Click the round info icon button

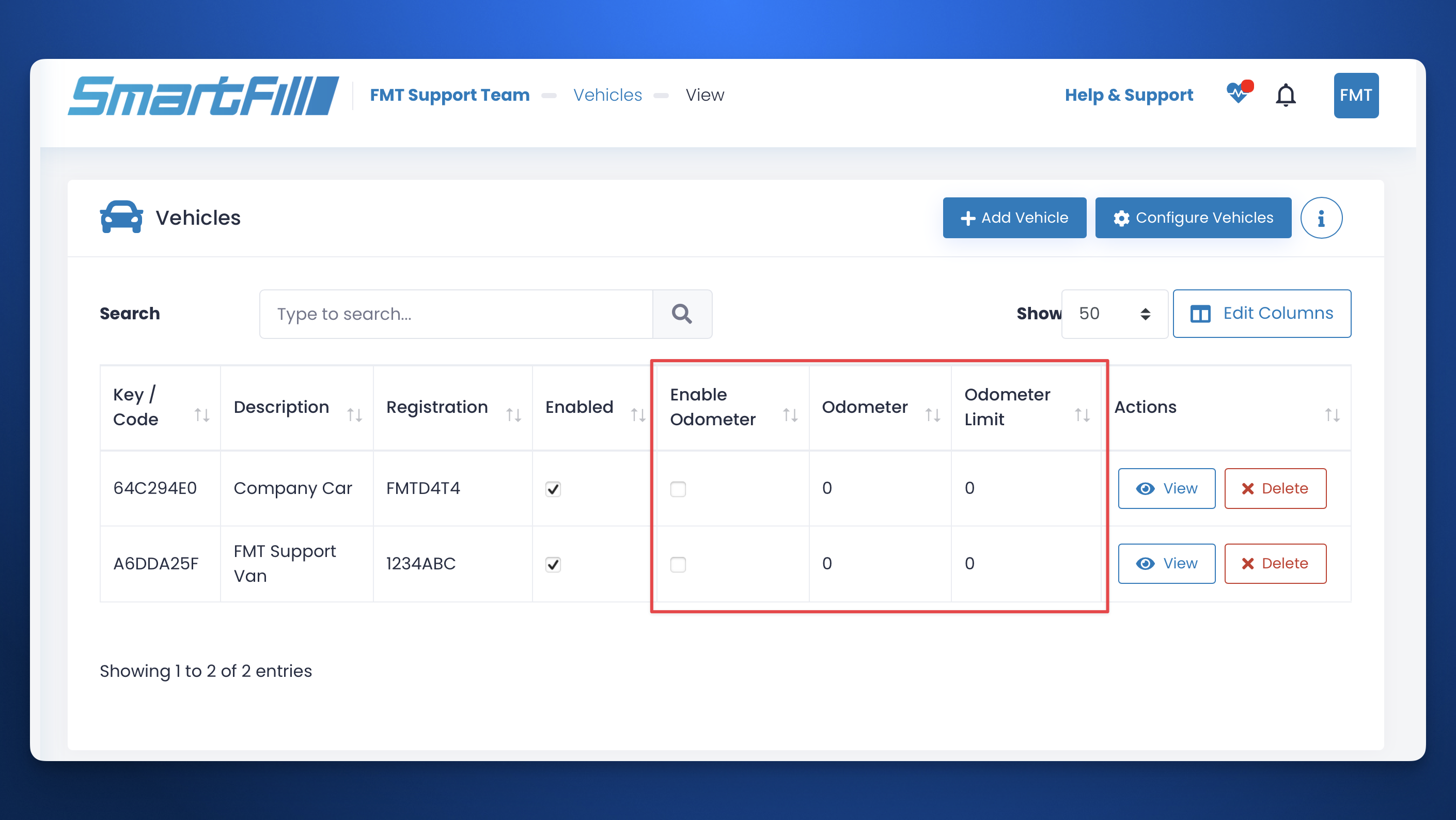click(1321, 218)
